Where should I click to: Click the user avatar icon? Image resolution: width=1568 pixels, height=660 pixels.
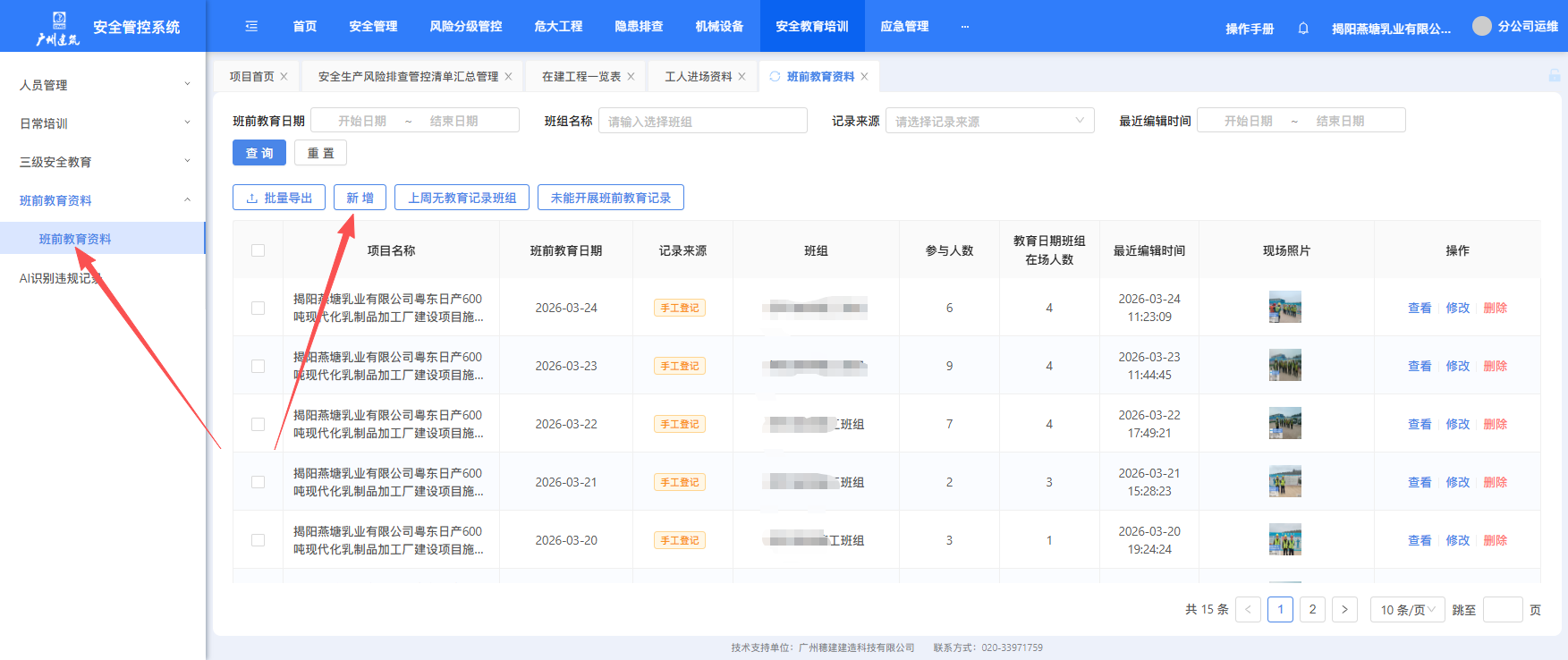tap(1481, 27)
